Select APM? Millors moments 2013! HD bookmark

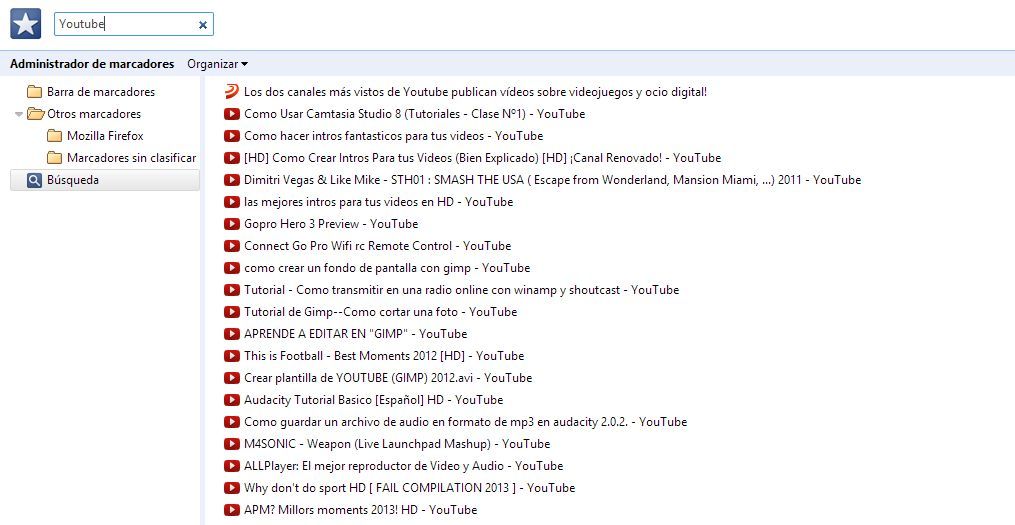coord(361,510)
